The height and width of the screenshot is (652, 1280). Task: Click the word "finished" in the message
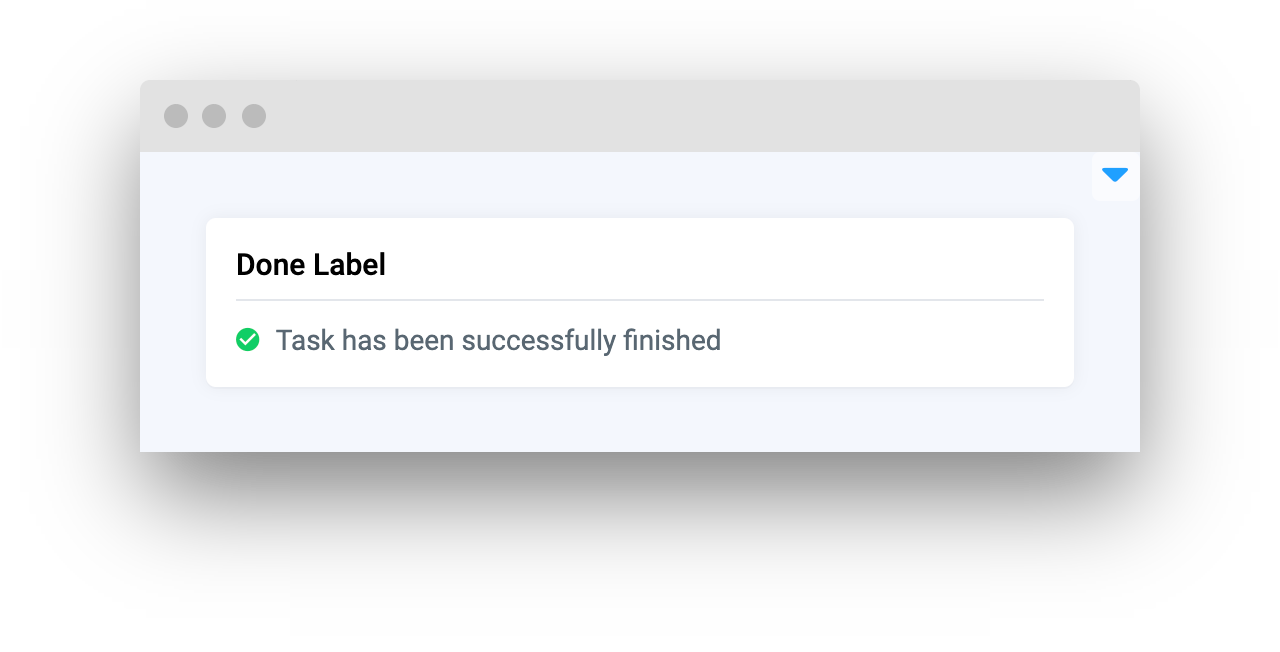click(x=672, y=341)
